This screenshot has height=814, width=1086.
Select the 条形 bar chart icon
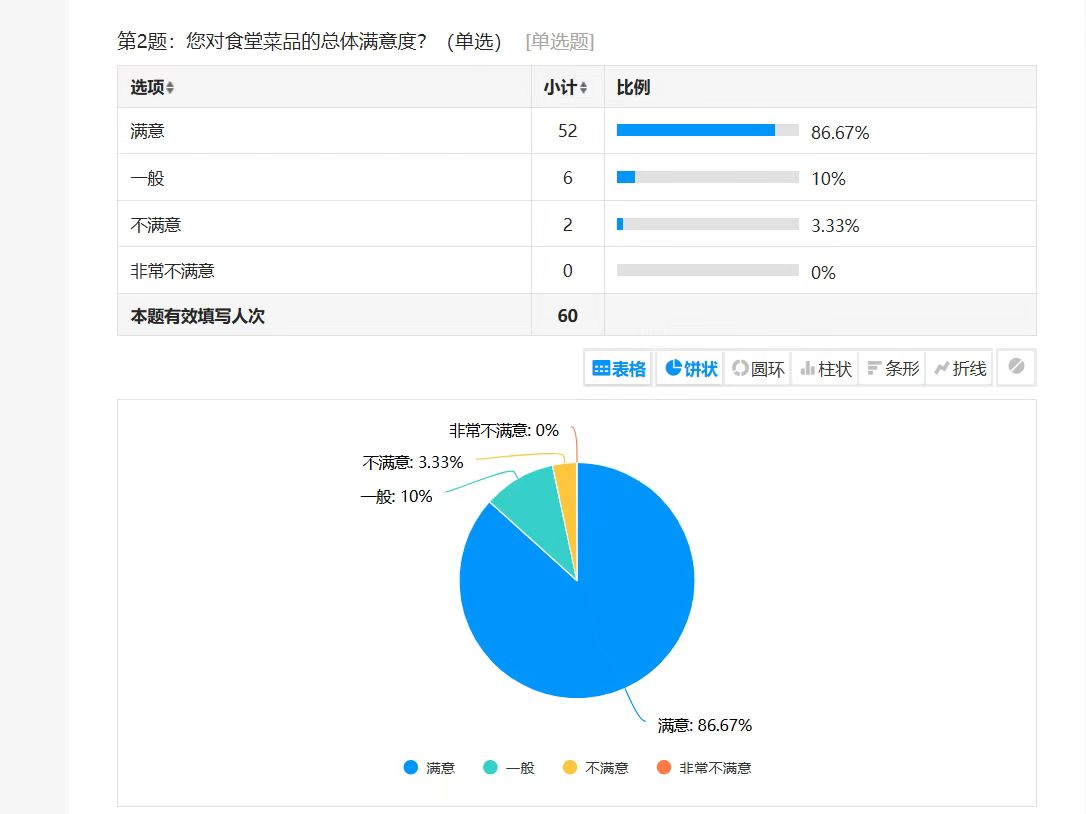click(891, 368)
